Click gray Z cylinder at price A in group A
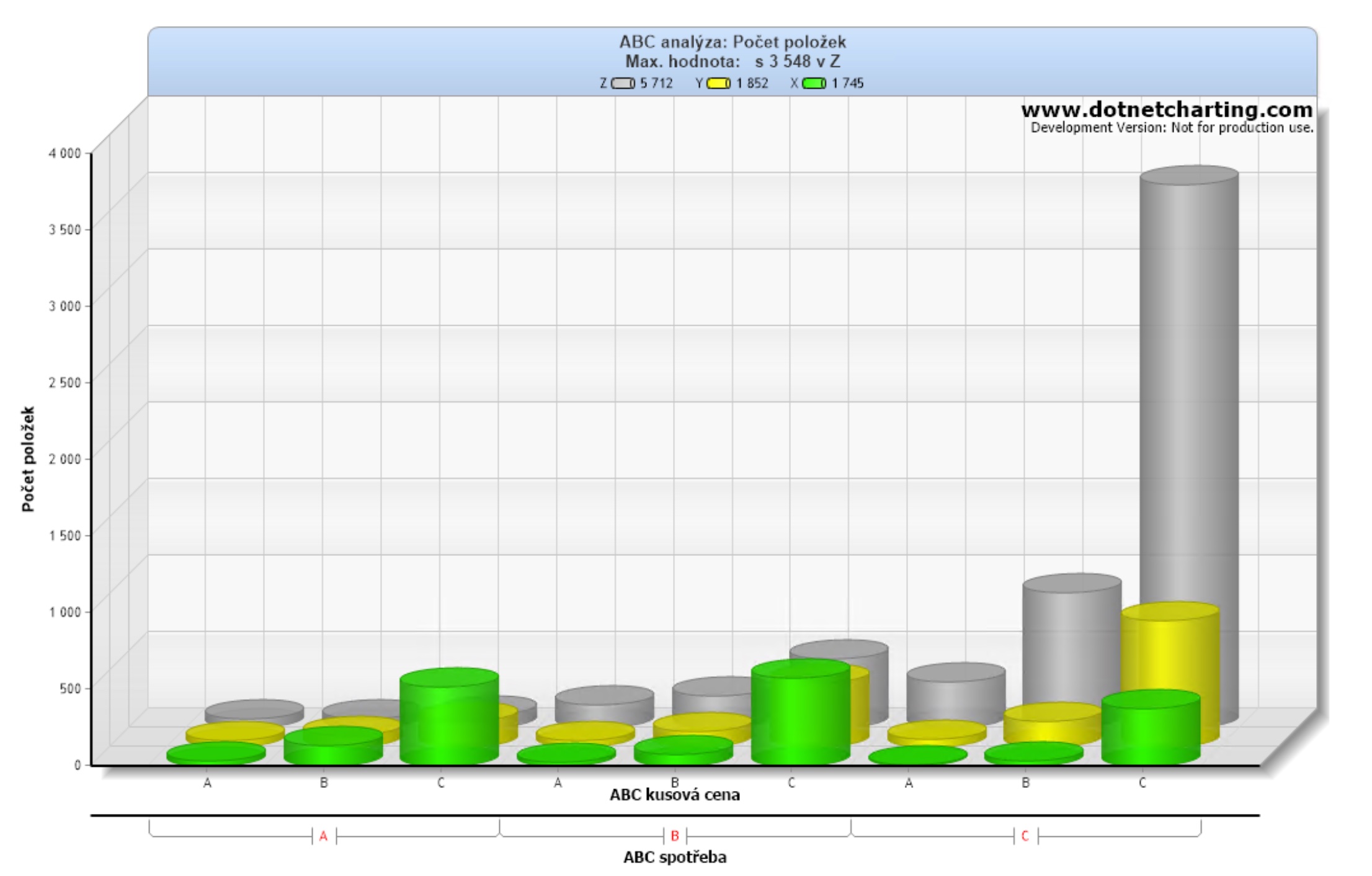This screenshot has height=876, width=1372. point(254,711)
